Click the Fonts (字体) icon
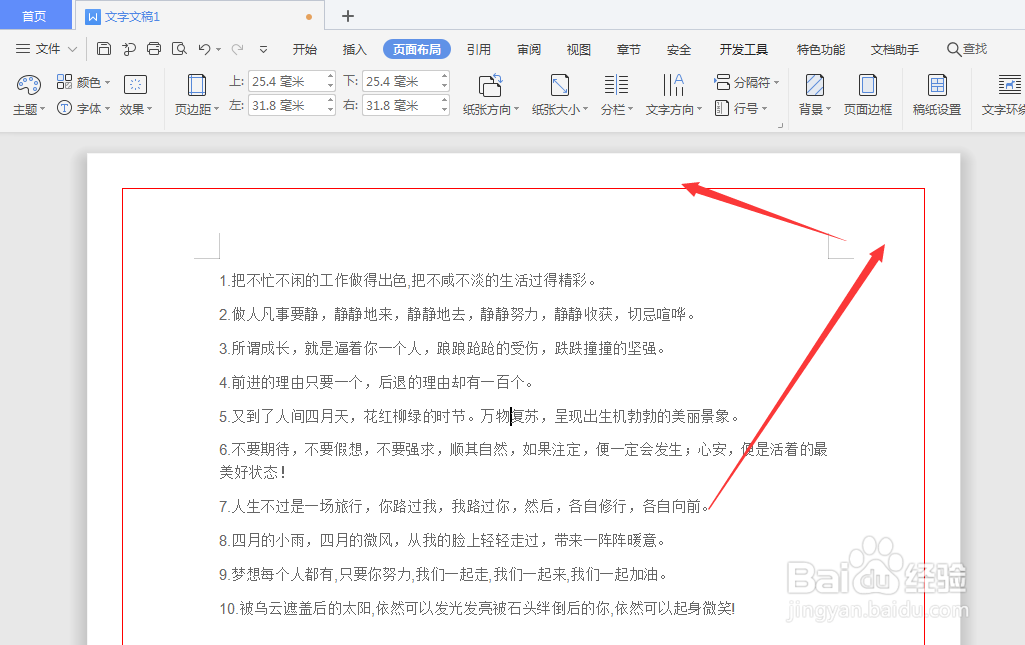The width and height of the screenshot is (1025, 645). point(64,108)
